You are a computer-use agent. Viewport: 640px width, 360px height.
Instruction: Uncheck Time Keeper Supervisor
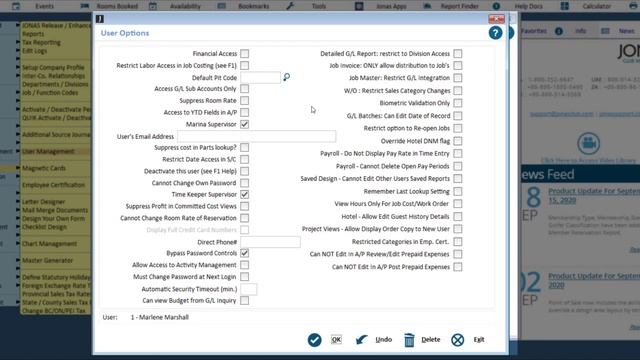tap(244, 194)
